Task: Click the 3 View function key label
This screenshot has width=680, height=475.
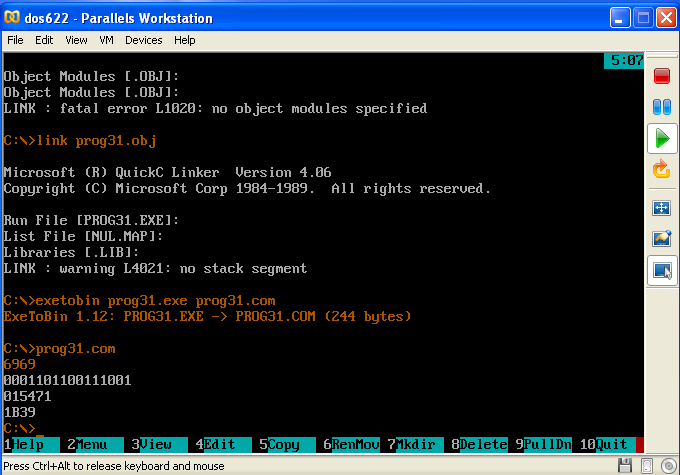Action: click(x=159, y=445)
